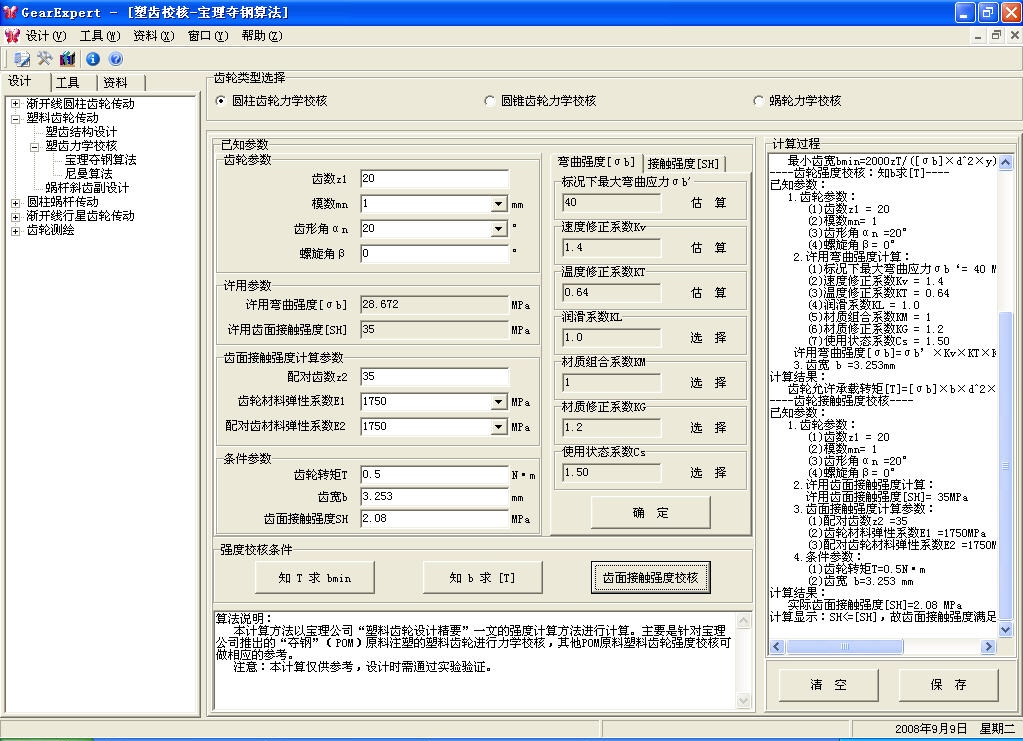Image resolution: width=1023 pixels, height=741 pixels.
Task: Switch to the 弯曲强度[σb] tab
Action: [596, 162]
